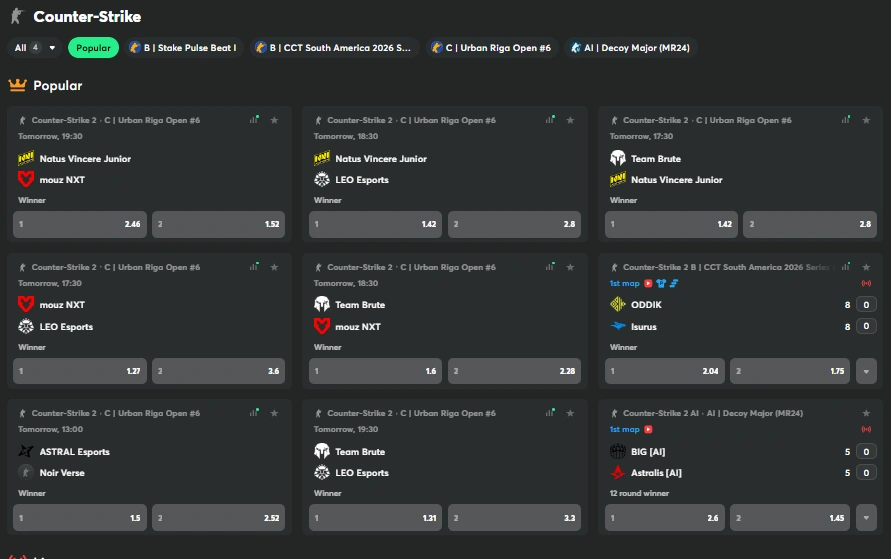Image resolution: width=891 pixels, height=559 pixels.
Task: Click the Counter-Strike header icon
Action: click(17, 16)
